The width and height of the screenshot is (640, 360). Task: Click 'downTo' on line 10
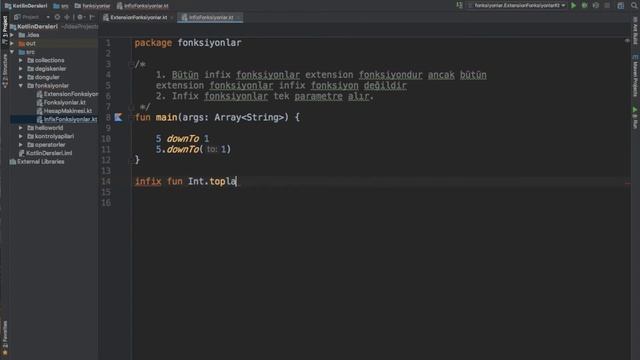click(x=182, y=139)
